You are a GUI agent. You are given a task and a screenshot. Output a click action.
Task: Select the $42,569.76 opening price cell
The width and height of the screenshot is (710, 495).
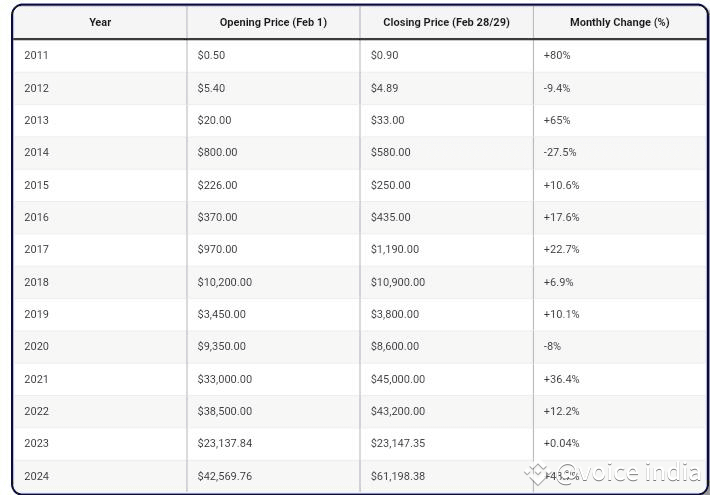224,476
